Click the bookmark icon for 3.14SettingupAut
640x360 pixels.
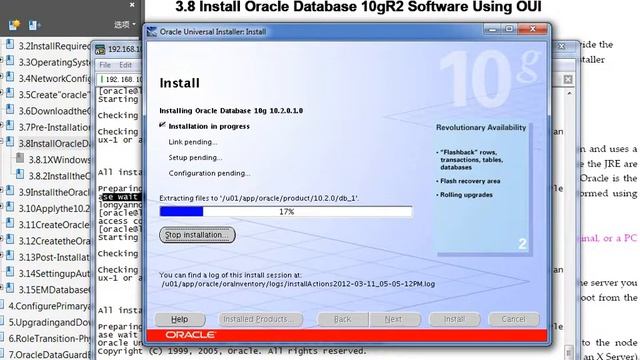point(10,273)
